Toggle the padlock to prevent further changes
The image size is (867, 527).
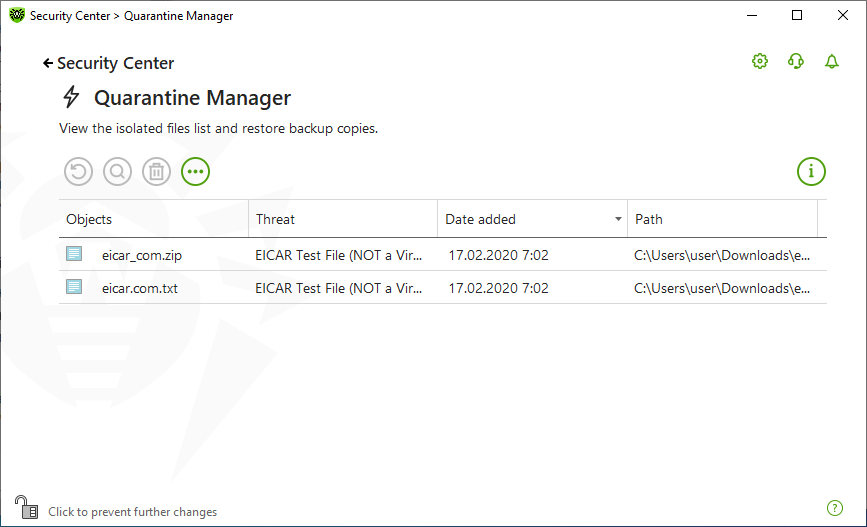tap(26, 507)
